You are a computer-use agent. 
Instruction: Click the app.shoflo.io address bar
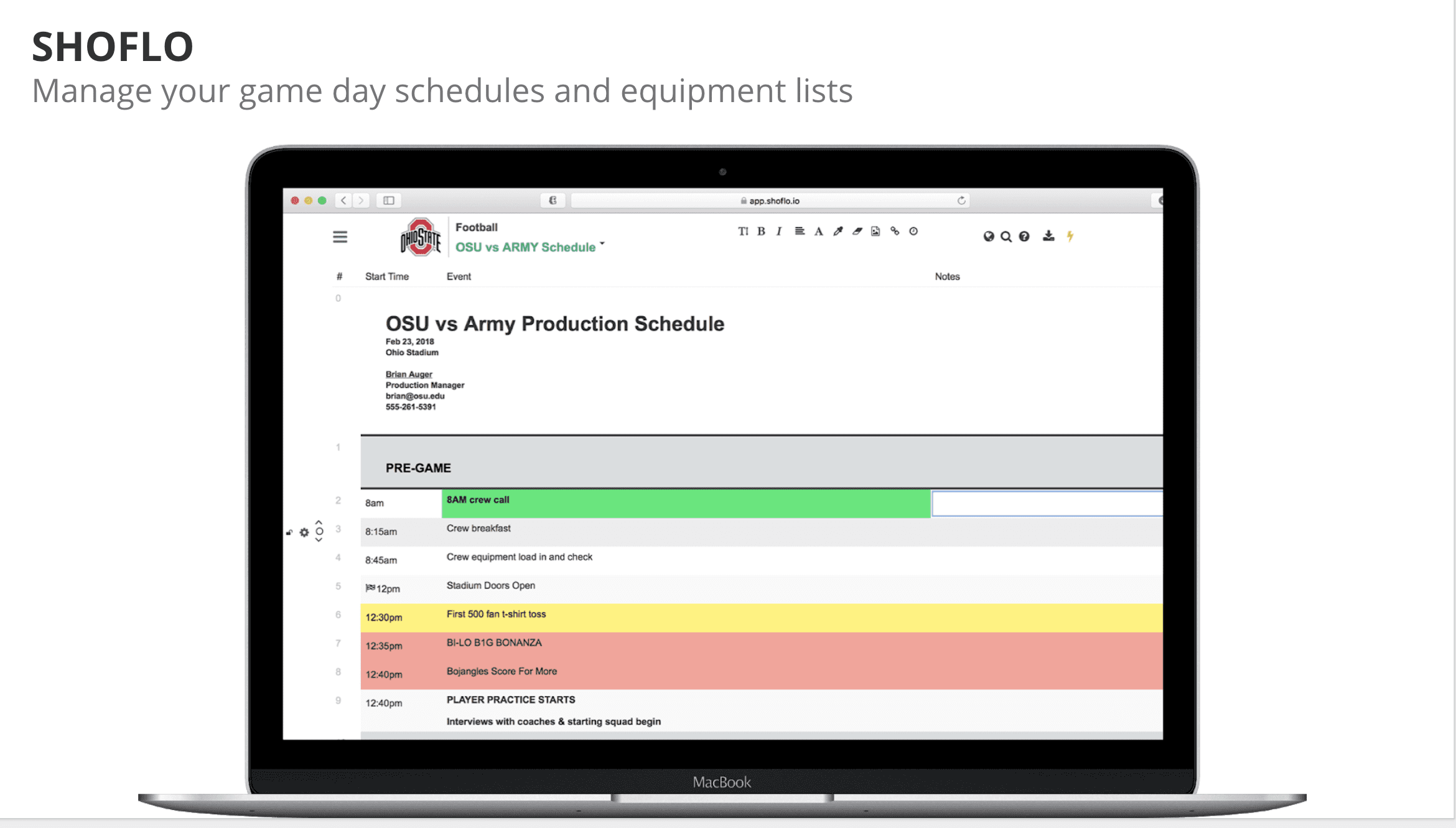(770, 200)
